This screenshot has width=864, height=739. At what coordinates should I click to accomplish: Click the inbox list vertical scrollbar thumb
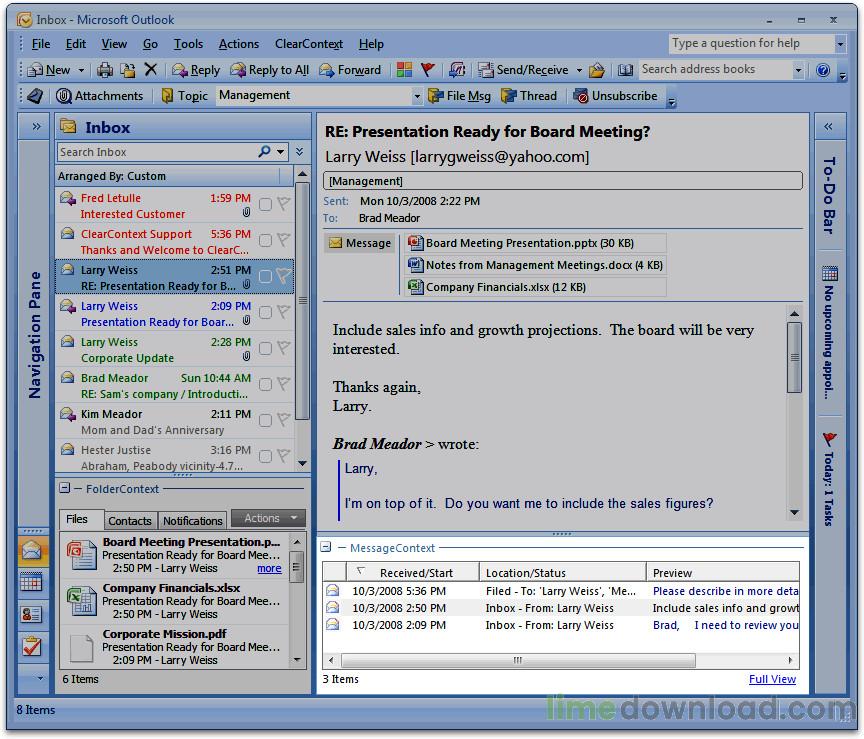click(303, 300)
